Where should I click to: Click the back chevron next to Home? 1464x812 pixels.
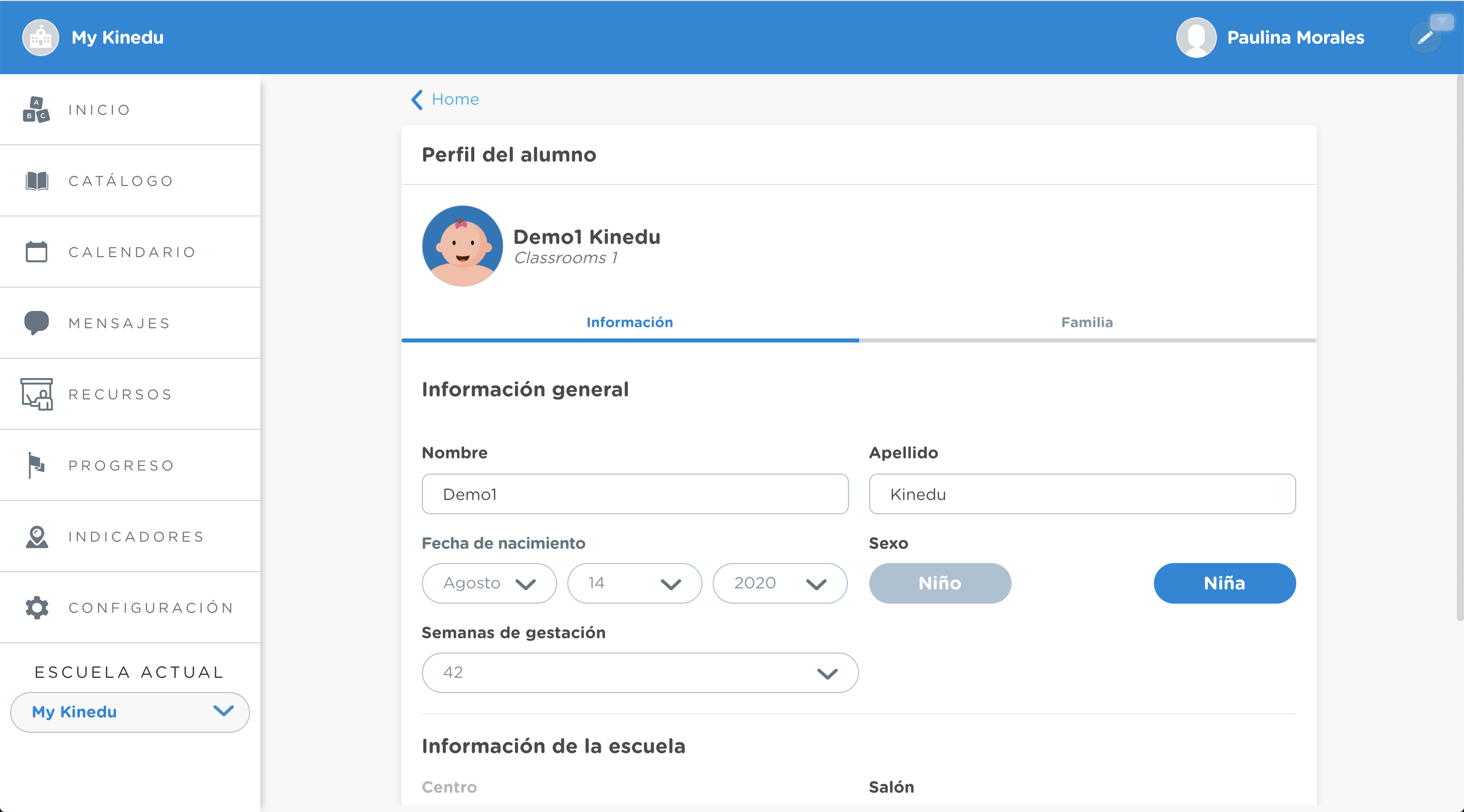coord(417,100)
